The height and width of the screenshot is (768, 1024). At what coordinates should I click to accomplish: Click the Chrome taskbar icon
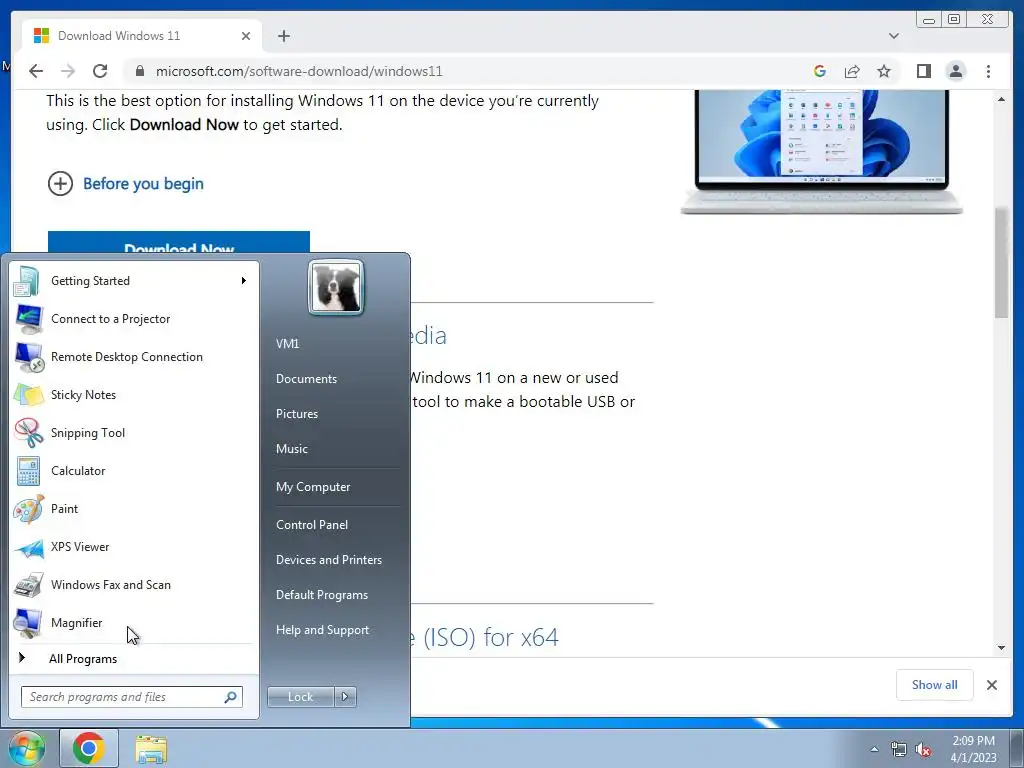[89, 748]
